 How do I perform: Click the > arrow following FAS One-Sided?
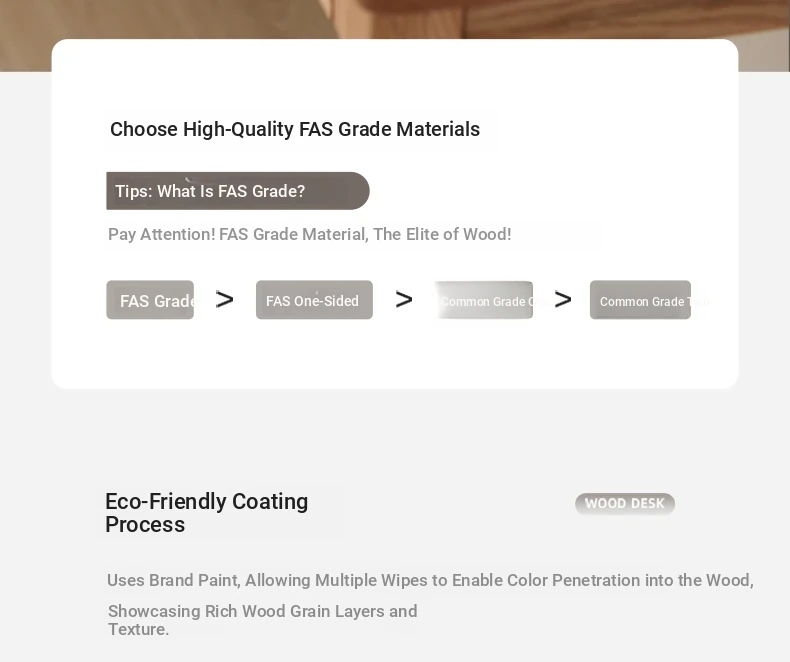click(x=404, y=300)
